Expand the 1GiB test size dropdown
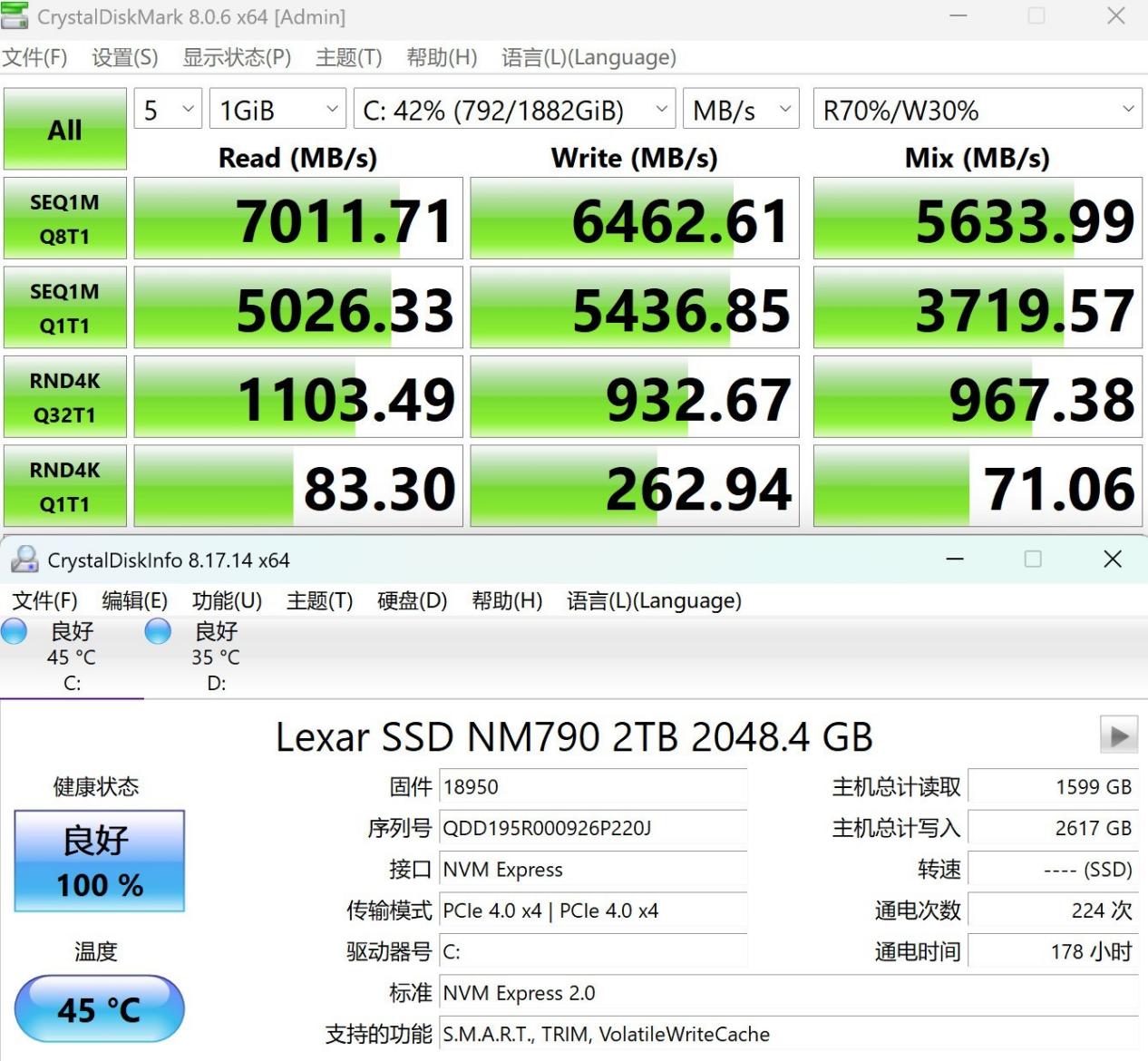Image resolution: width=1148 pixels, height=1061 pixels. point(277,111)
